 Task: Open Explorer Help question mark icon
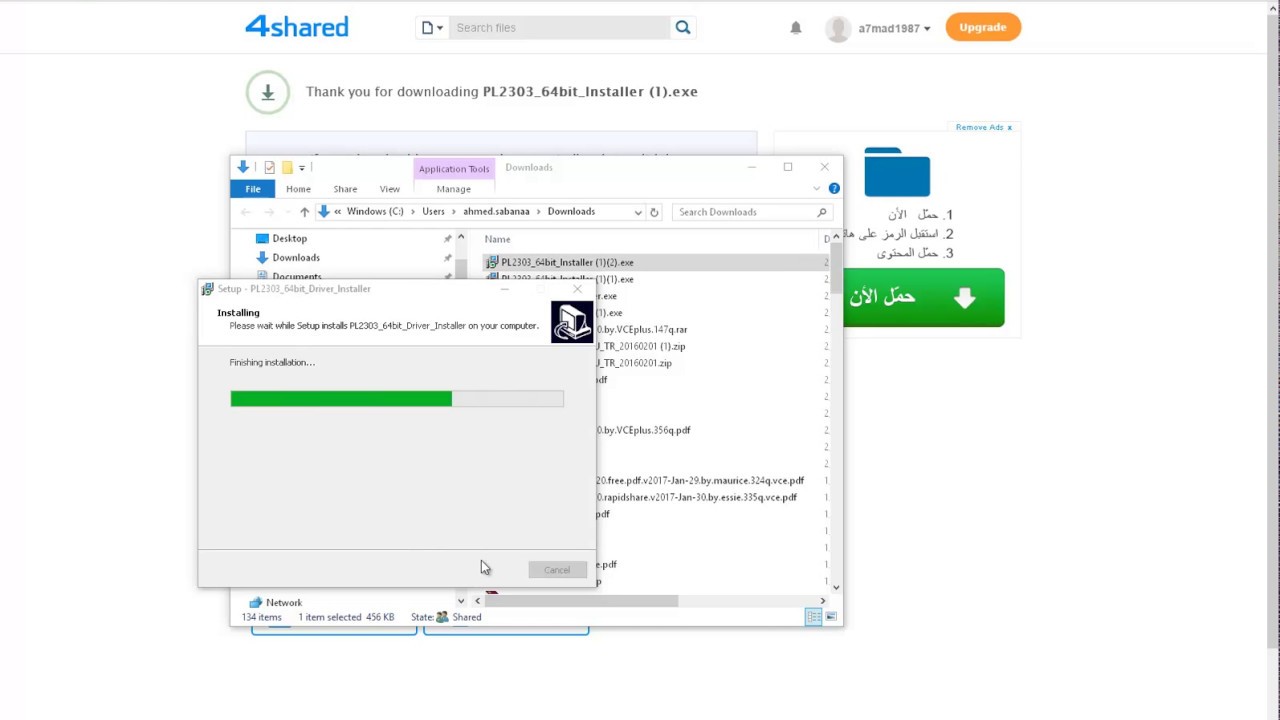click(834, 188)
